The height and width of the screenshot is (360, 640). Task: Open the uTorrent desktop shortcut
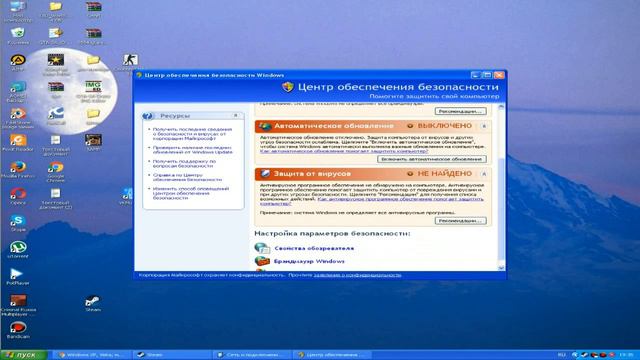[x=18, y=247]
